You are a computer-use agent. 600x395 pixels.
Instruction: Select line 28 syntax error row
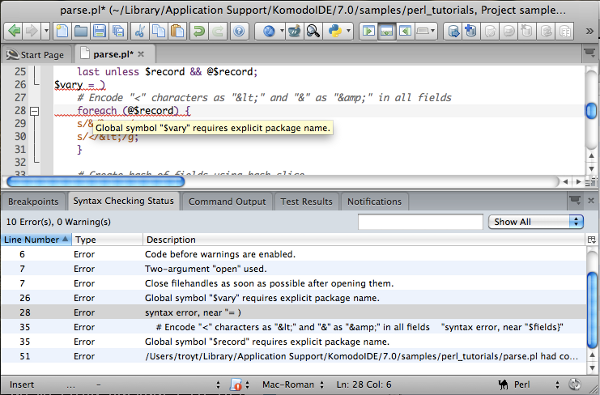pyautogui.click(x=293, y=312)
